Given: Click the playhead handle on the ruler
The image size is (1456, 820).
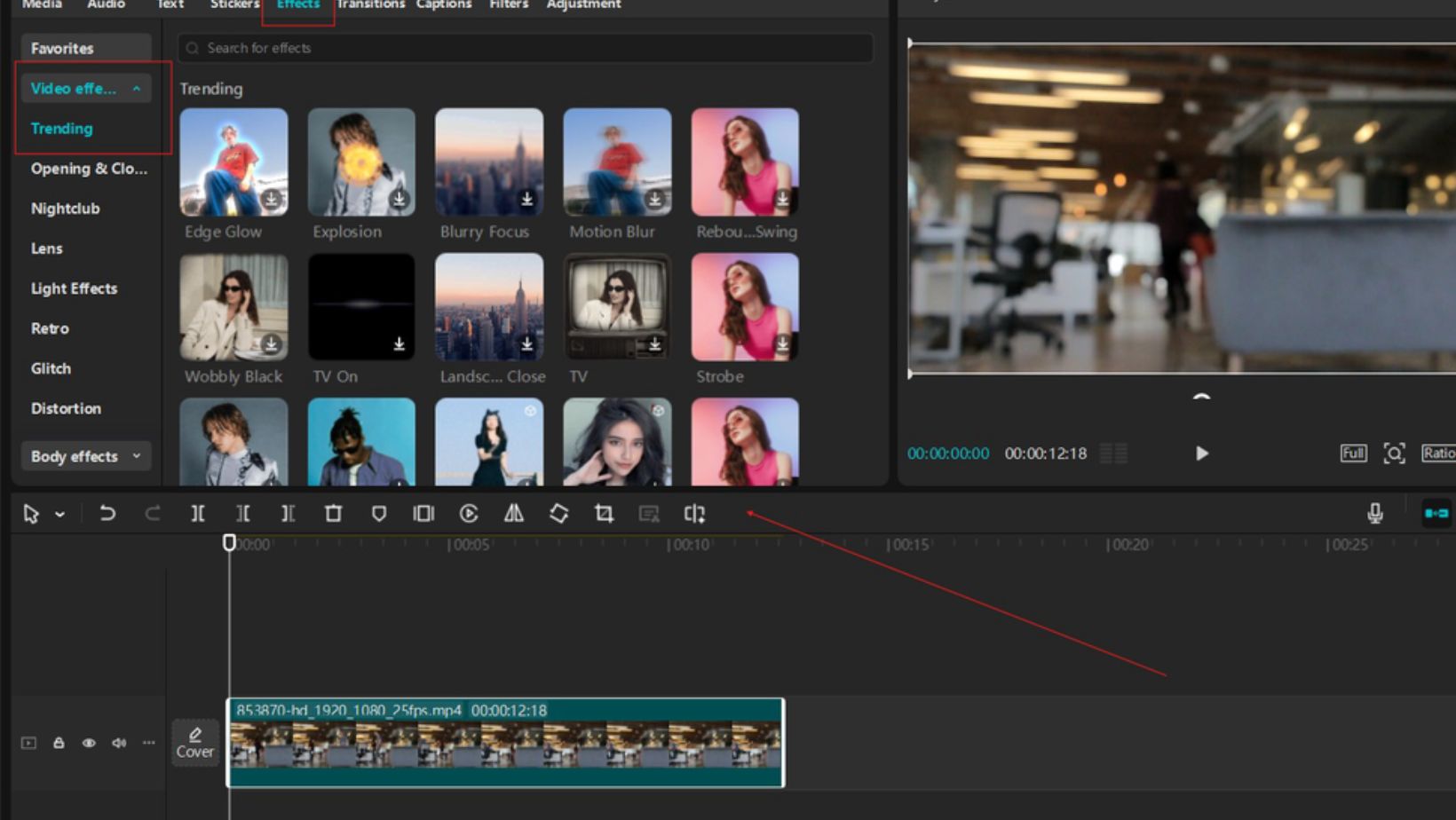Looking at the screenshot, I should coord(229,542).
